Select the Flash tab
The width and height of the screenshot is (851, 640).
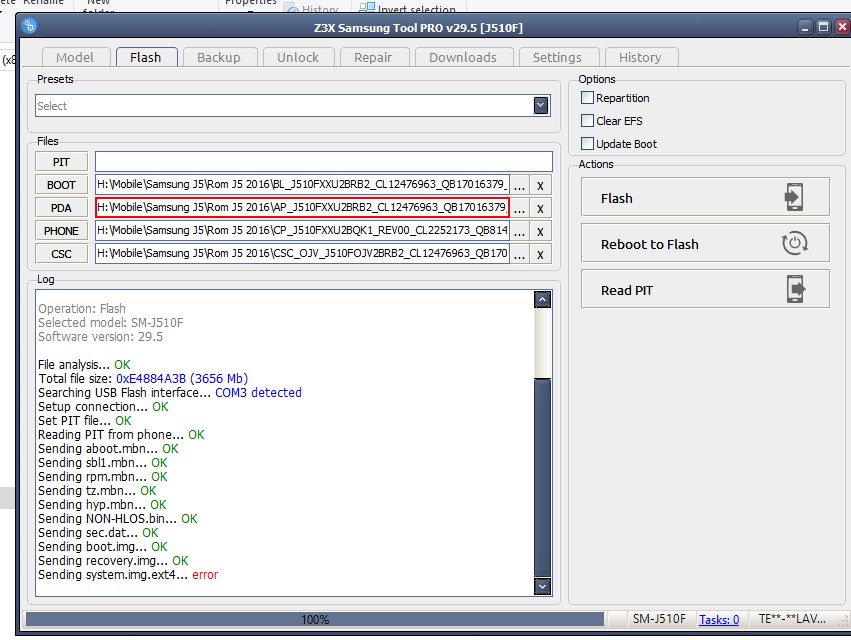[145, 58]
